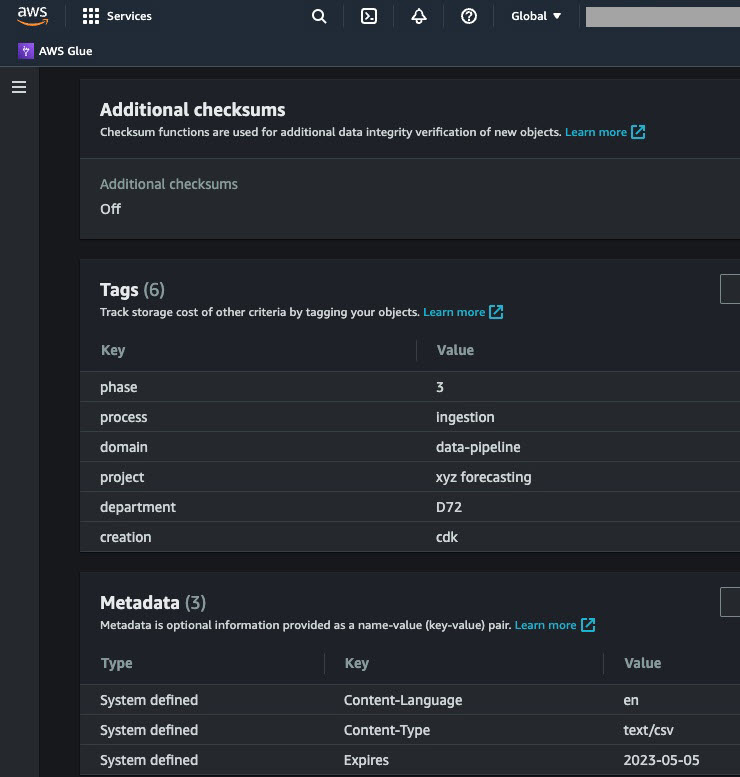Open the Services grid menu
The image size is (740, 777).
[x=91, y=16]
